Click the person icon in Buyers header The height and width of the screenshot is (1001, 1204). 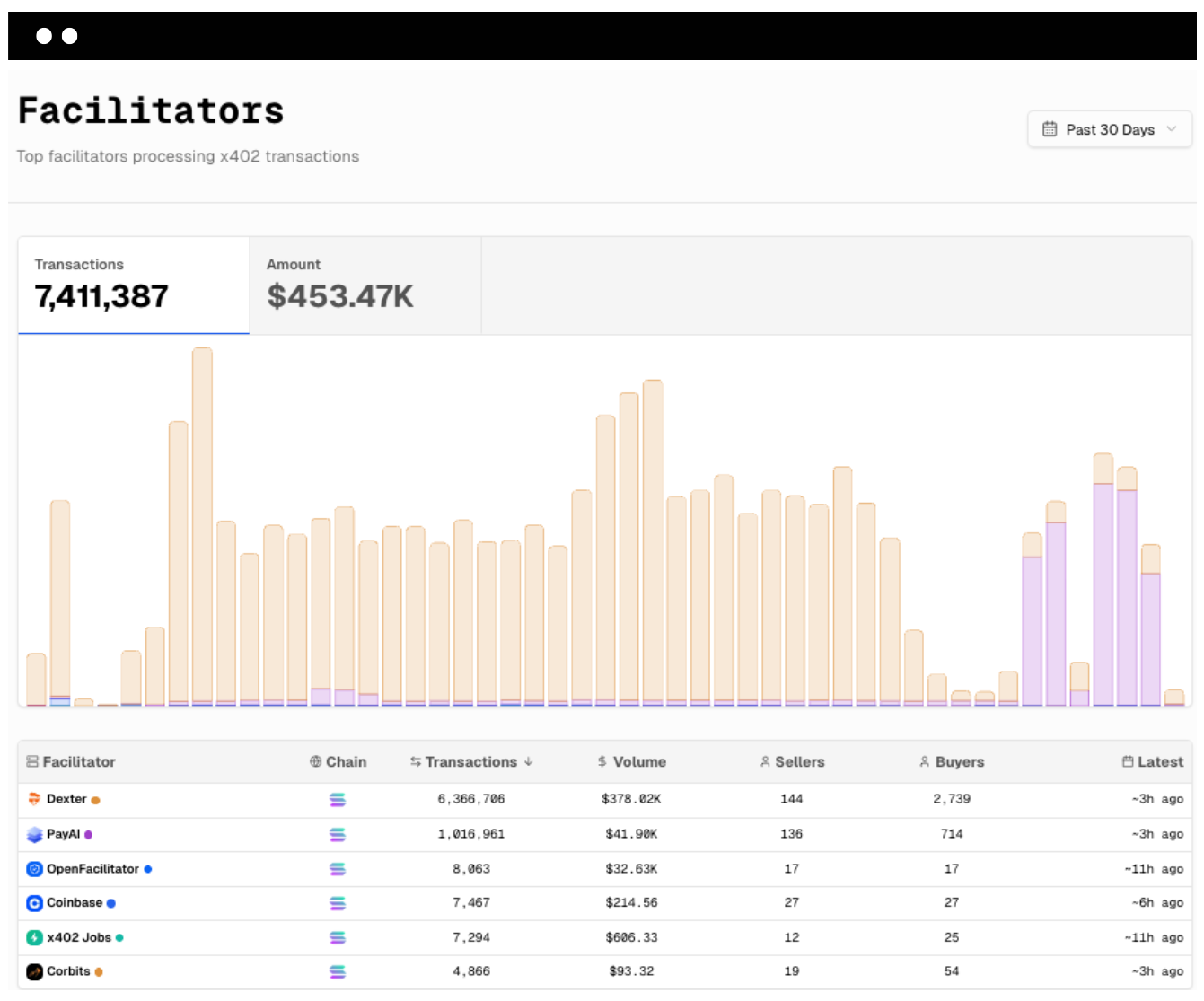[924, 761]
